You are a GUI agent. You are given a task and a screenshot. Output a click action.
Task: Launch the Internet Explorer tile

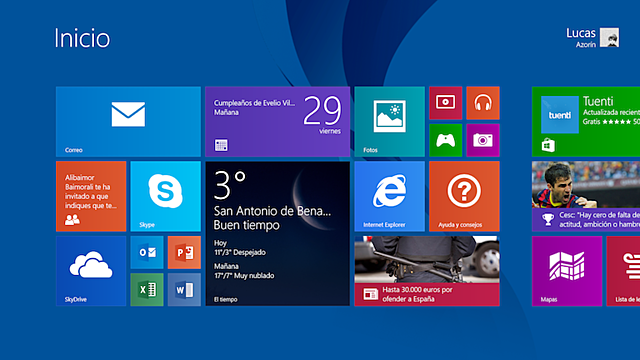click(389, 196)
